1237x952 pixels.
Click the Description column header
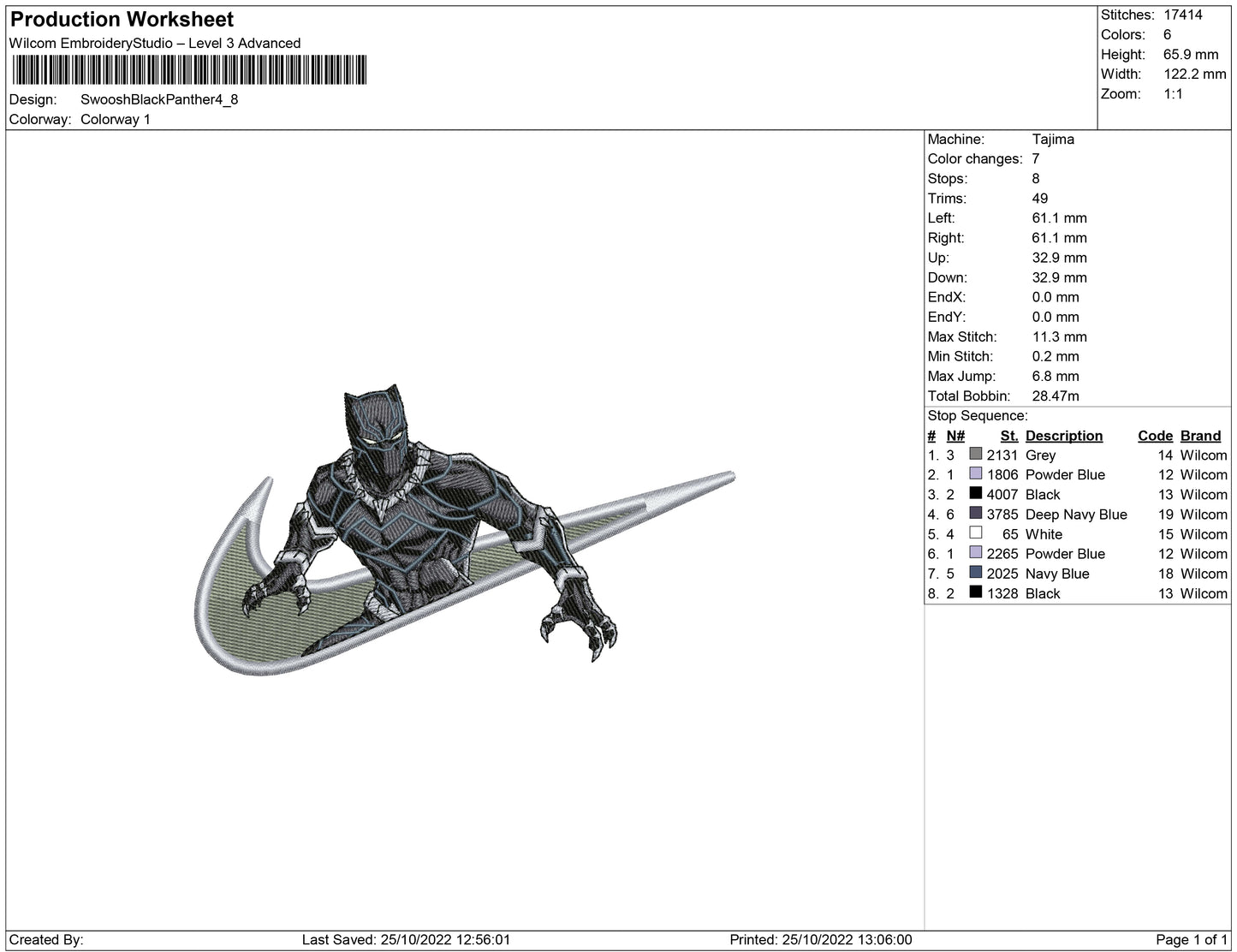(1064, 435)
